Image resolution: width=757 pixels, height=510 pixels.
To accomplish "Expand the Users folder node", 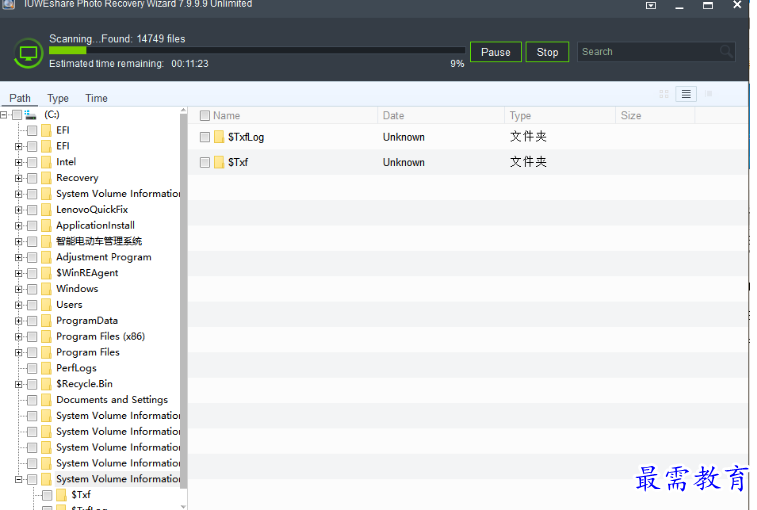I will 18,305.
